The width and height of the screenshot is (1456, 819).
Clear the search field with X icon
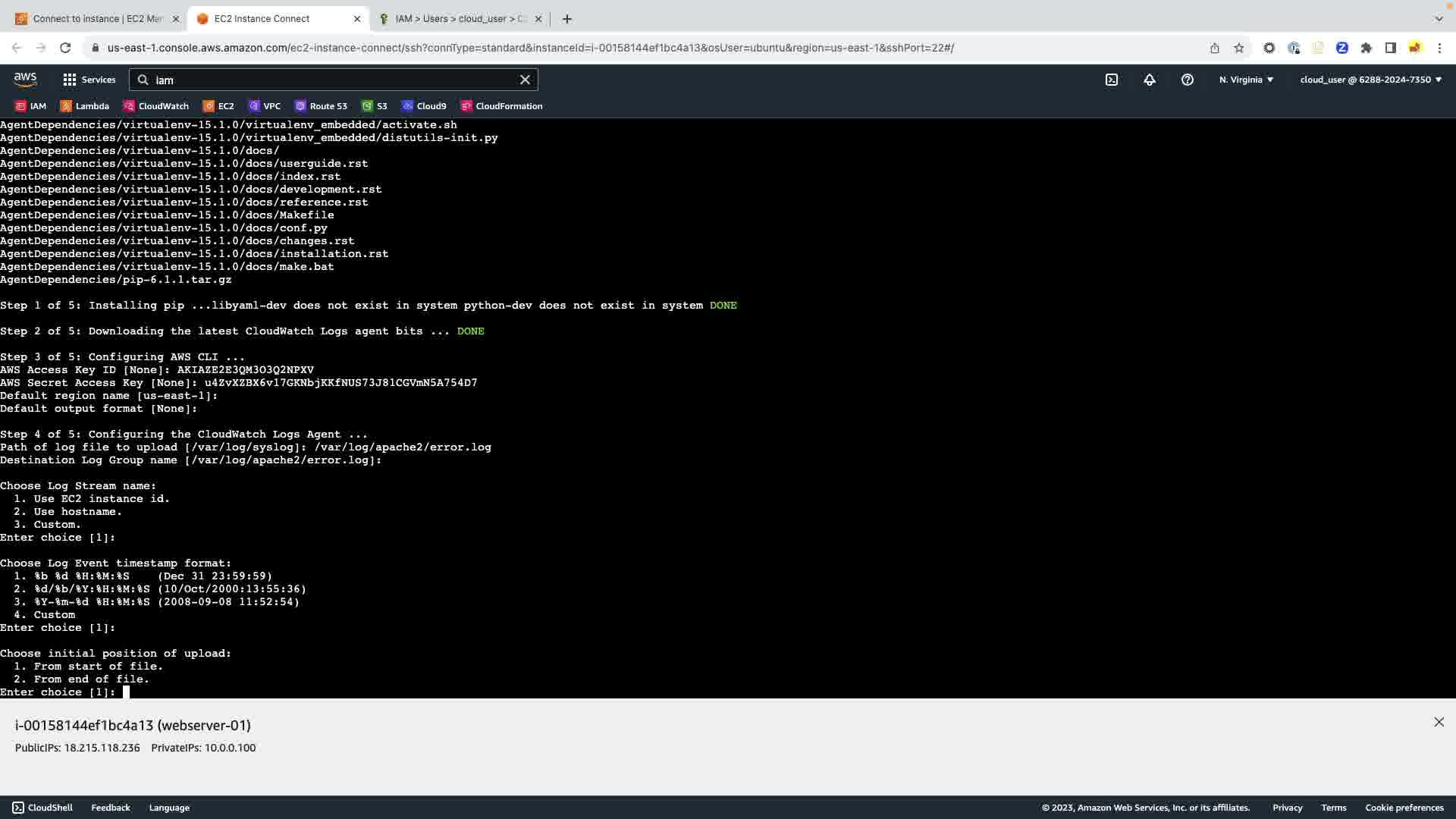click(525, 80)
